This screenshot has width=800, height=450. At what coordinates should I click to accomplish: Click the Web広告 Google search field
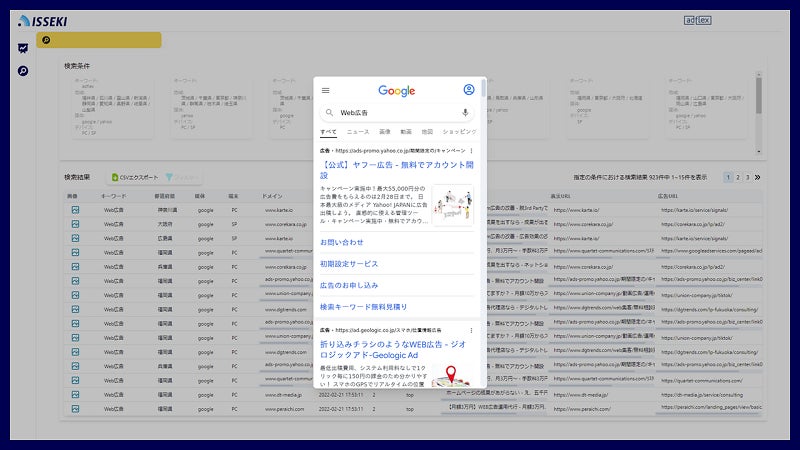pos(396,112)
